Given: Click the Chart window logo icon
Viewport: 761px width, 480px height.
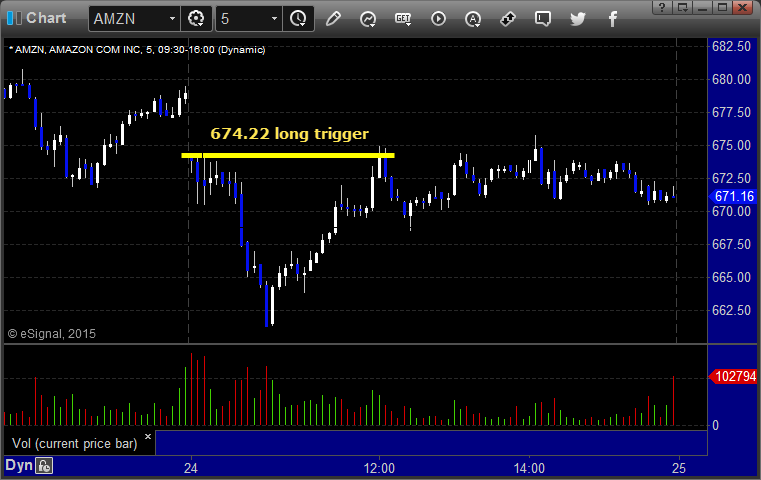Looking at the screenshot, I should pyautogui.click(x=14, y=18).
